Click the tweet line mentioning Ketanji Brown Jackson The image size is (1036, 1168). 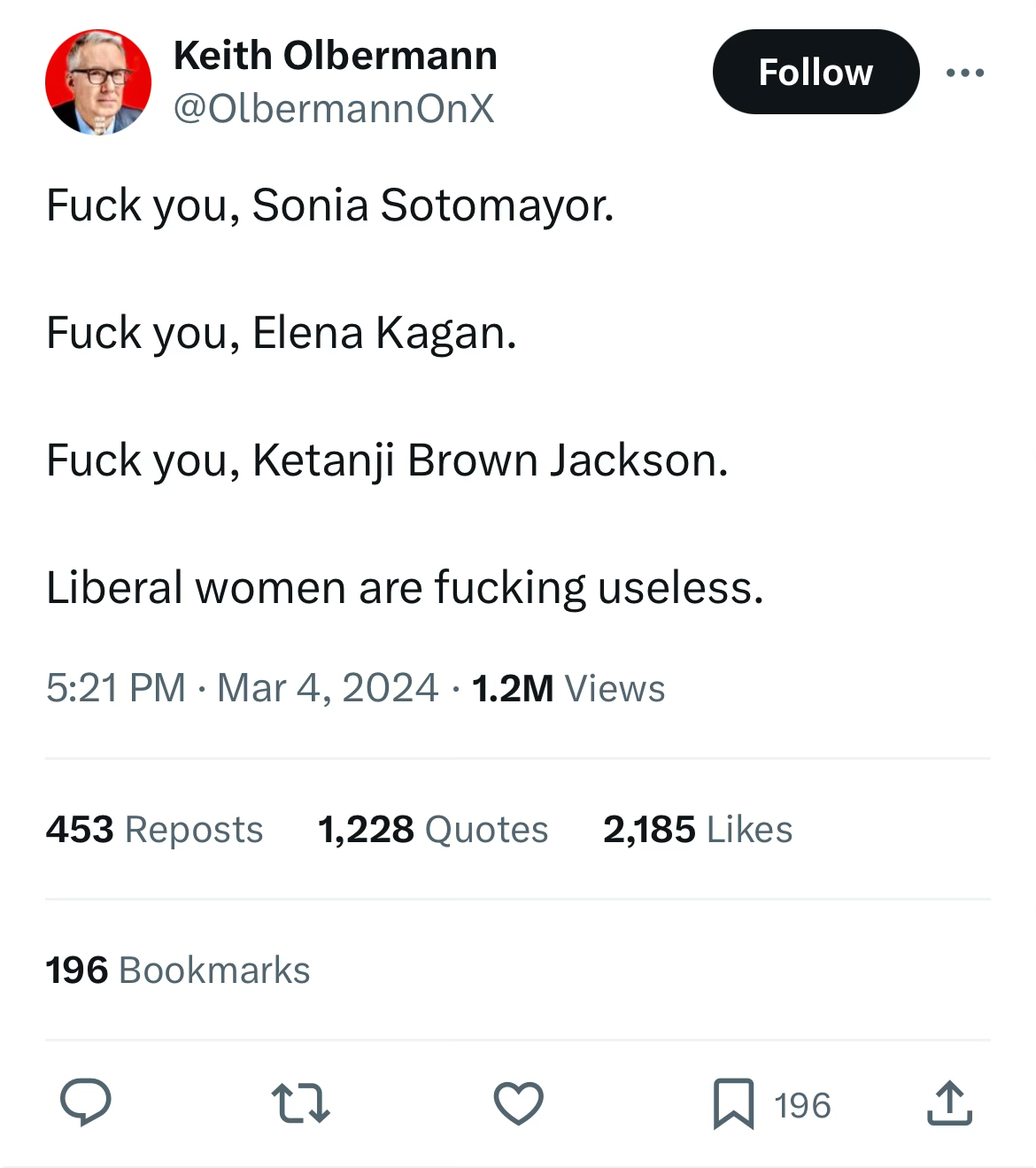click(x=387, y=460)
